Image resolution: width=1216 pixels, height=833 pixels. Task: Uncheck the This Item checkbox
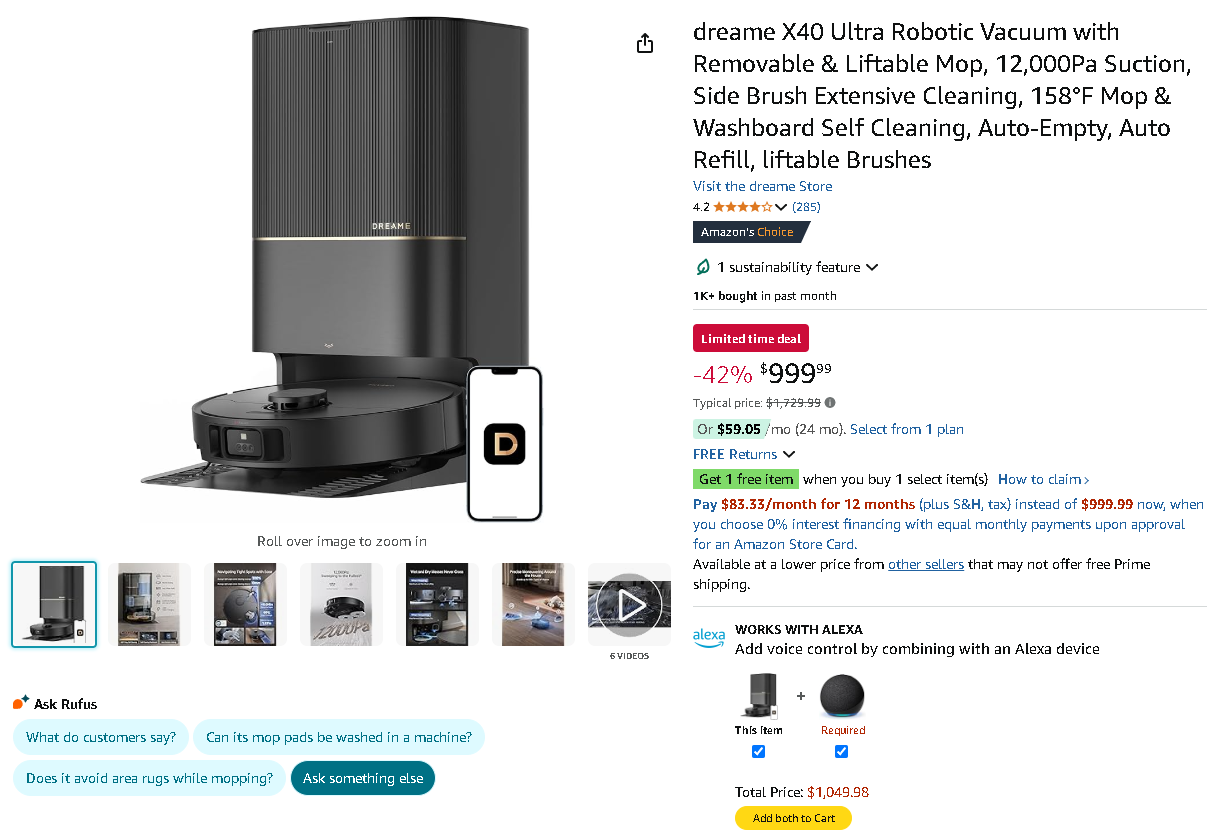[x=759, y=751]
